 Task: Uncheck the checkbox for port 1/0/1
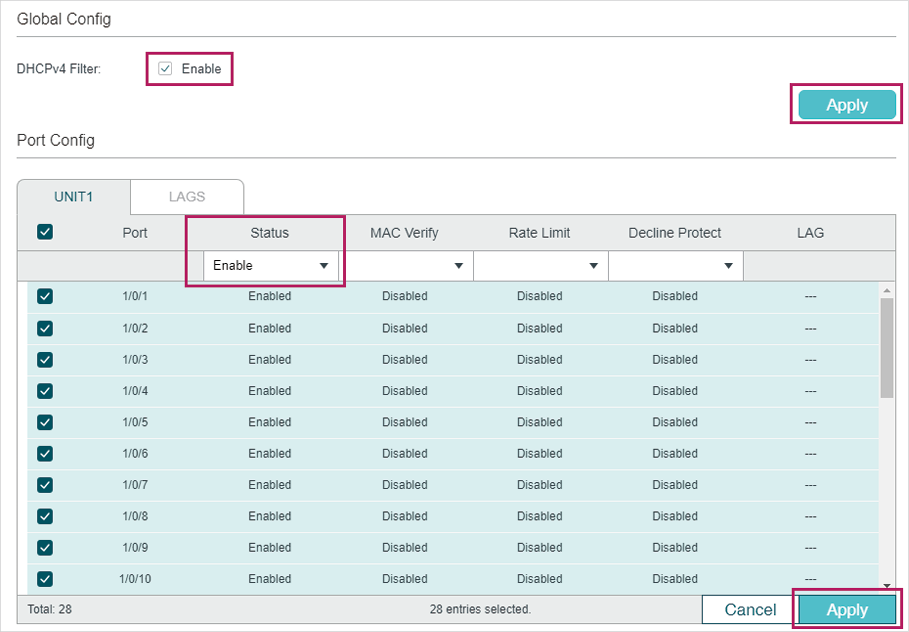[x=45, y=296]
